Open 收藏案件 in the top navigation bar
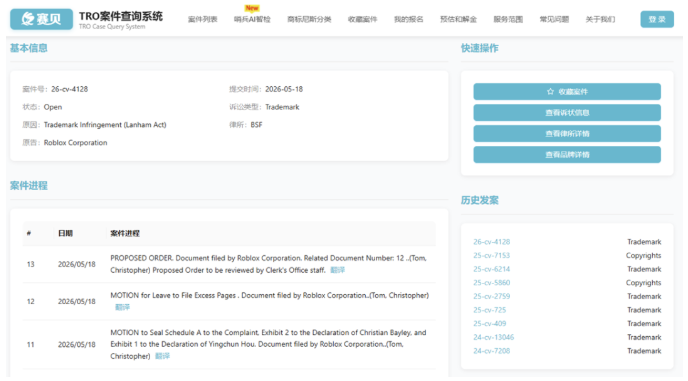This screenshot has width=688, height=381. pyautogui.click(x=362, y=19)
